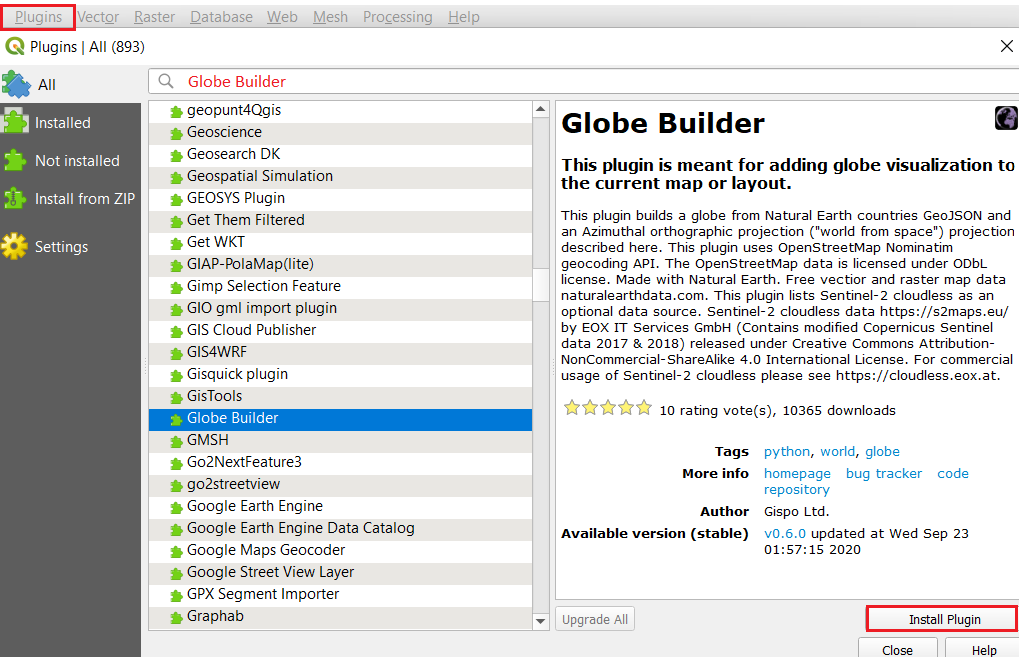Click the plugin list scroll down arrow
The width and height of the screenshot is (1019, 657).
pos(541,621)
